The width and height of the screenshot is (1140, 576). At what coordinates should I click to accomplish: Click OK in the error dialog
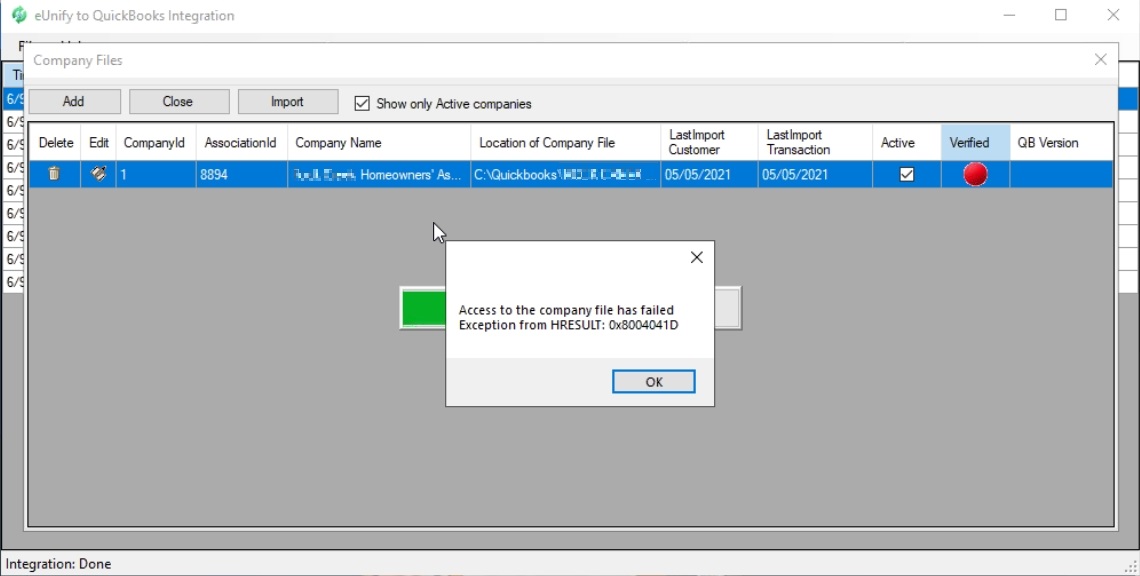point(654,382)
